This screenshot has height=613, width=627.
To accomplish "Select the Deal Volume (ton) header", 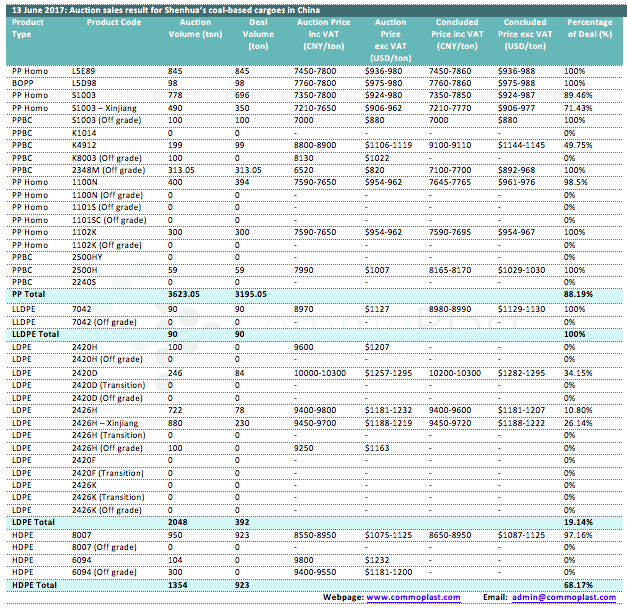I will pyautogui.click(x=258, y=34).
